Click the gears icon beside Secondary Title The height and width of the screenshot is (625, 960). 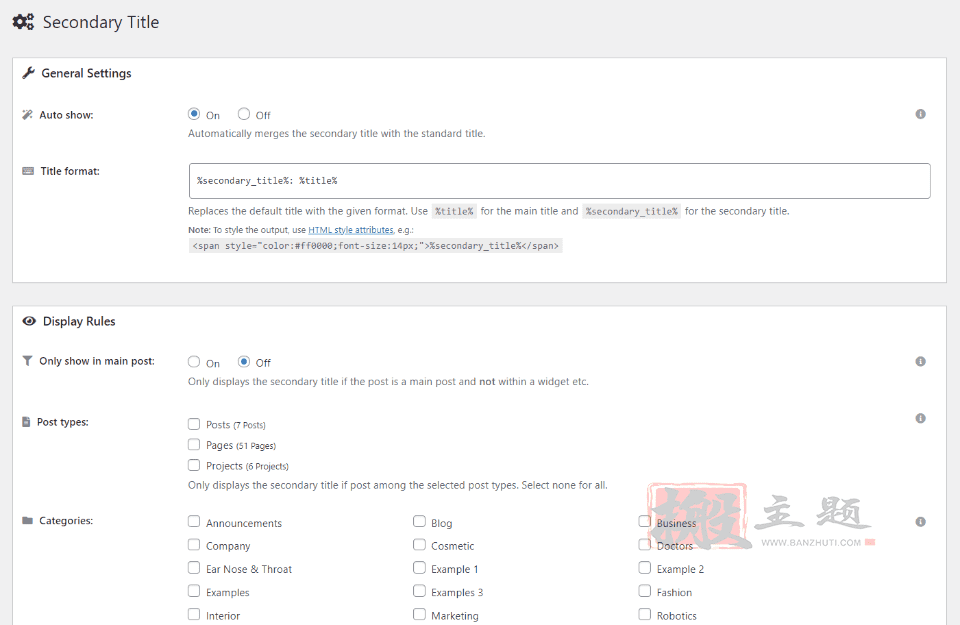(x=23, y=22)
